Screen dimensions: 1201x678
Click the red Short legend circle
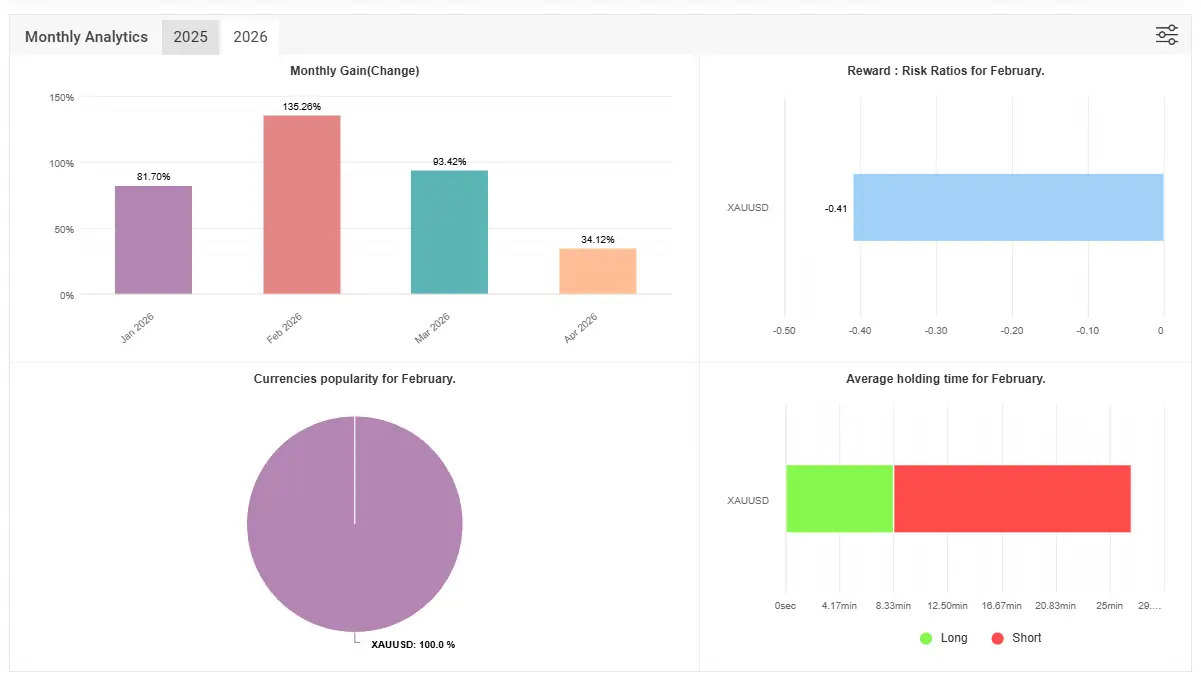coord(997,638)
